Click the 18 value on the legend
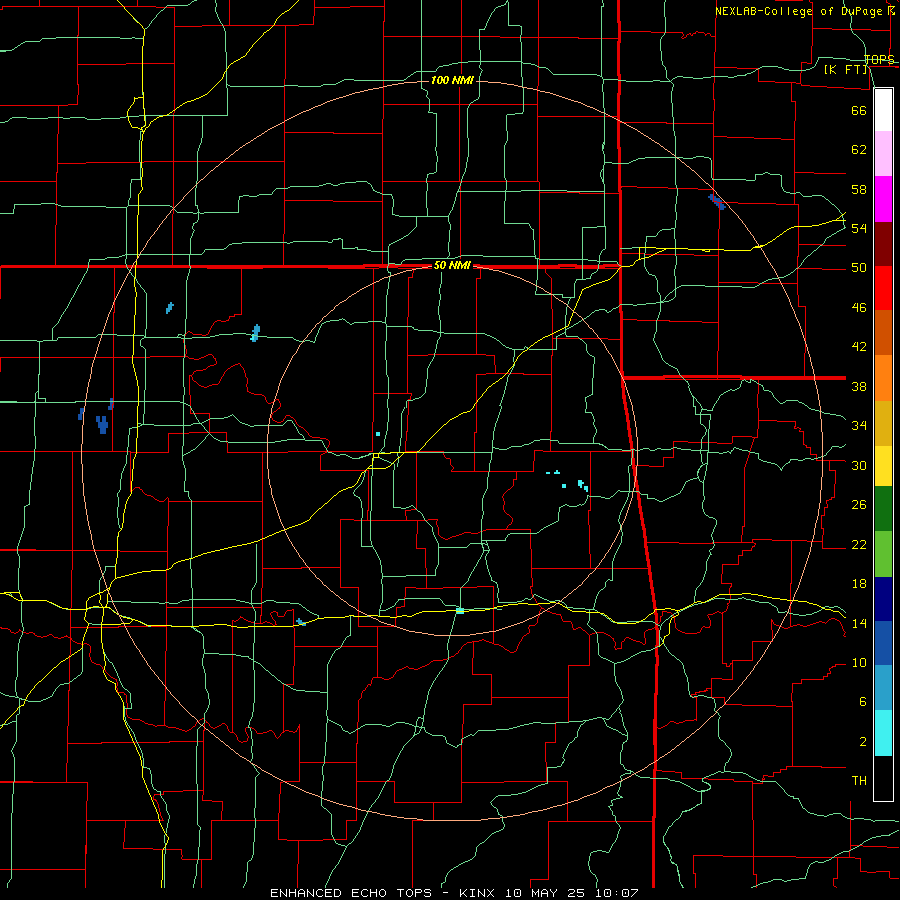Viewport: 900px width, 900px height. pyautogui.click(x=859, y=584)
